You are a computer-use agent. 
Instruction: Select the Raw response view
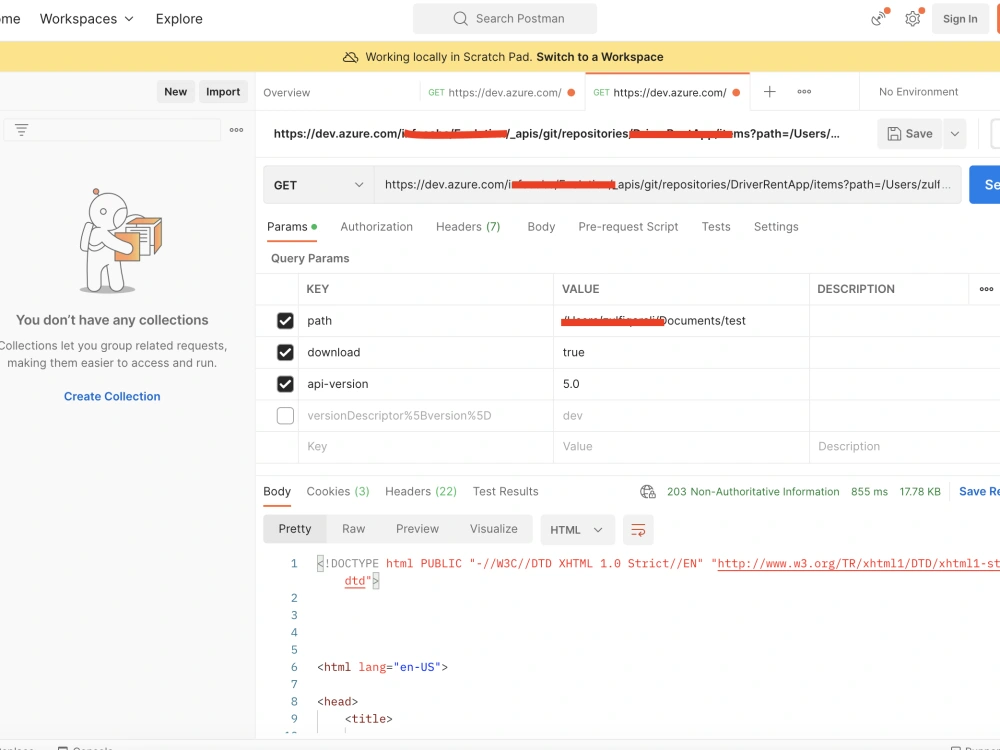[353, 529]
